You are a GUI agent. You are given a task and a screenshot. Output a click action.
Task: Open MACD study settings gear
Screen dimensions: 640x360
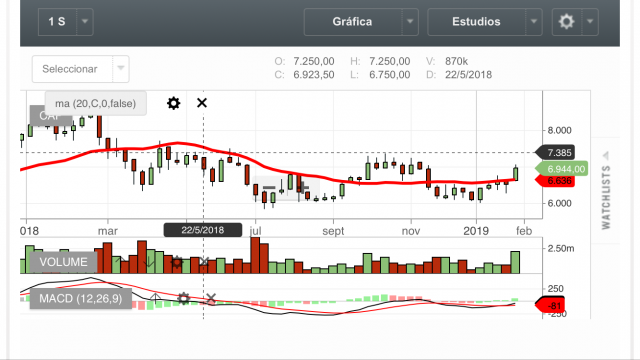pyautogui.click(x=184, y=298)
